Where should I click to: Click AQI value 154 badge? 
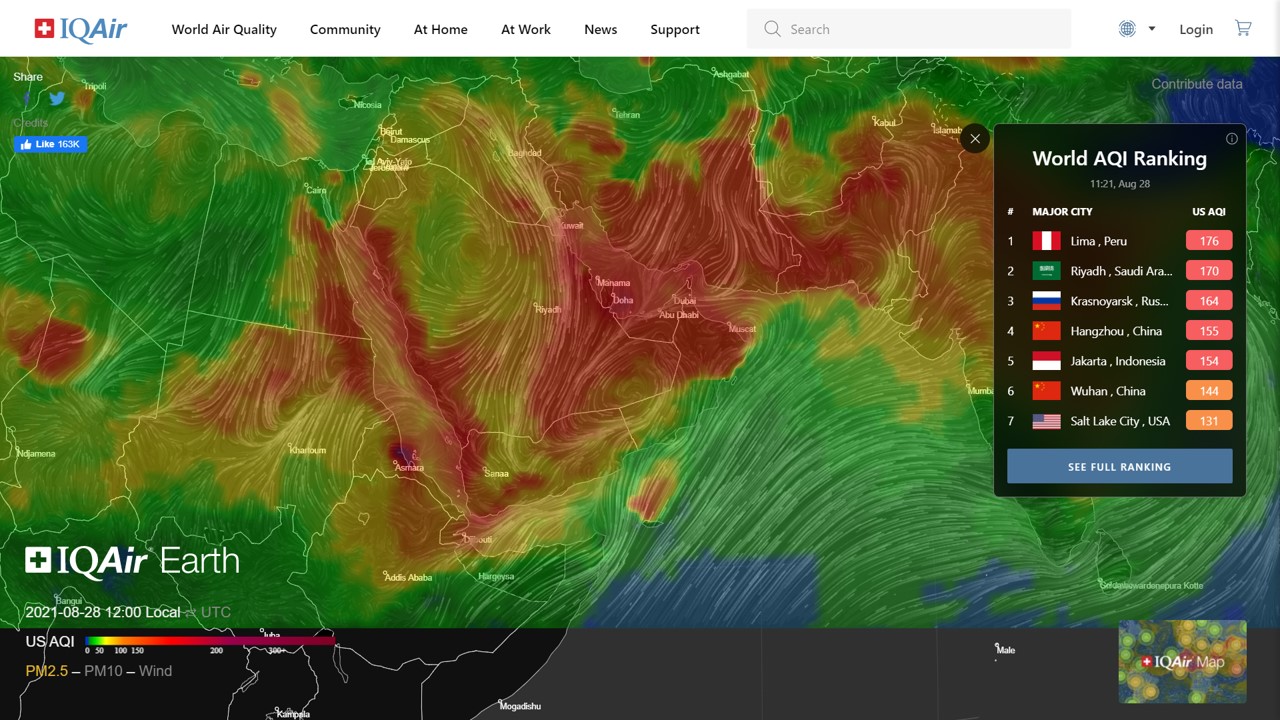1209,361
